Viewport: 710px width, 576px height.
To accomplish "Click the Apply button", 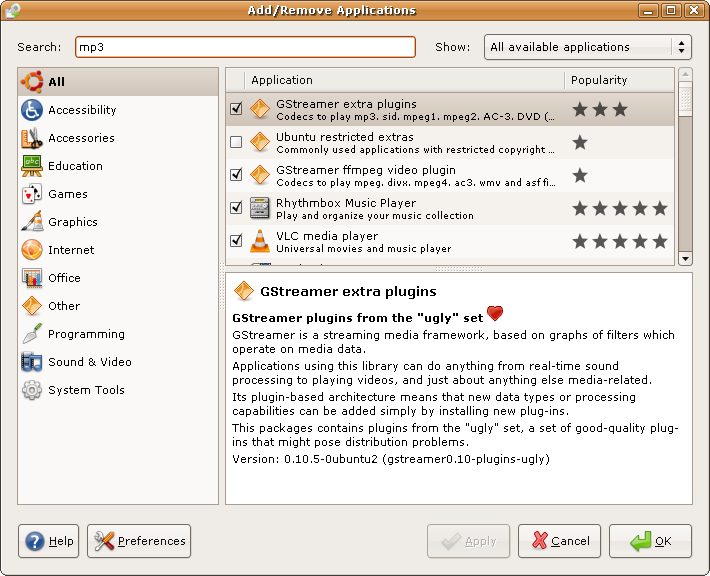I will click(x=469, y=541).
